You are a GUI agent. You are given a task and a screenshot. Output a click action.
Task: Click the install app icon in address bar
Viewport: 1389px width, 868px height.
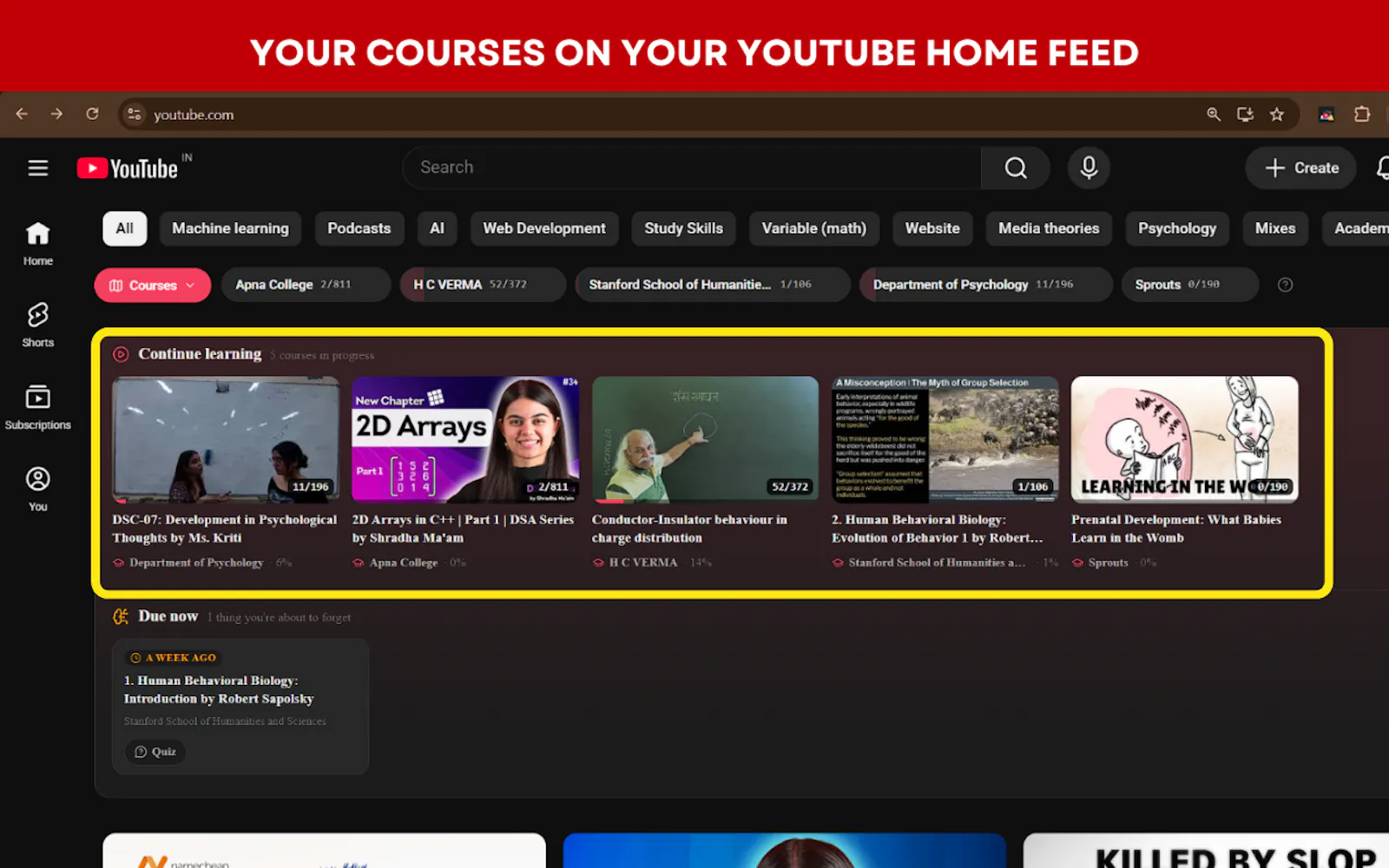tap(1245, 114)
